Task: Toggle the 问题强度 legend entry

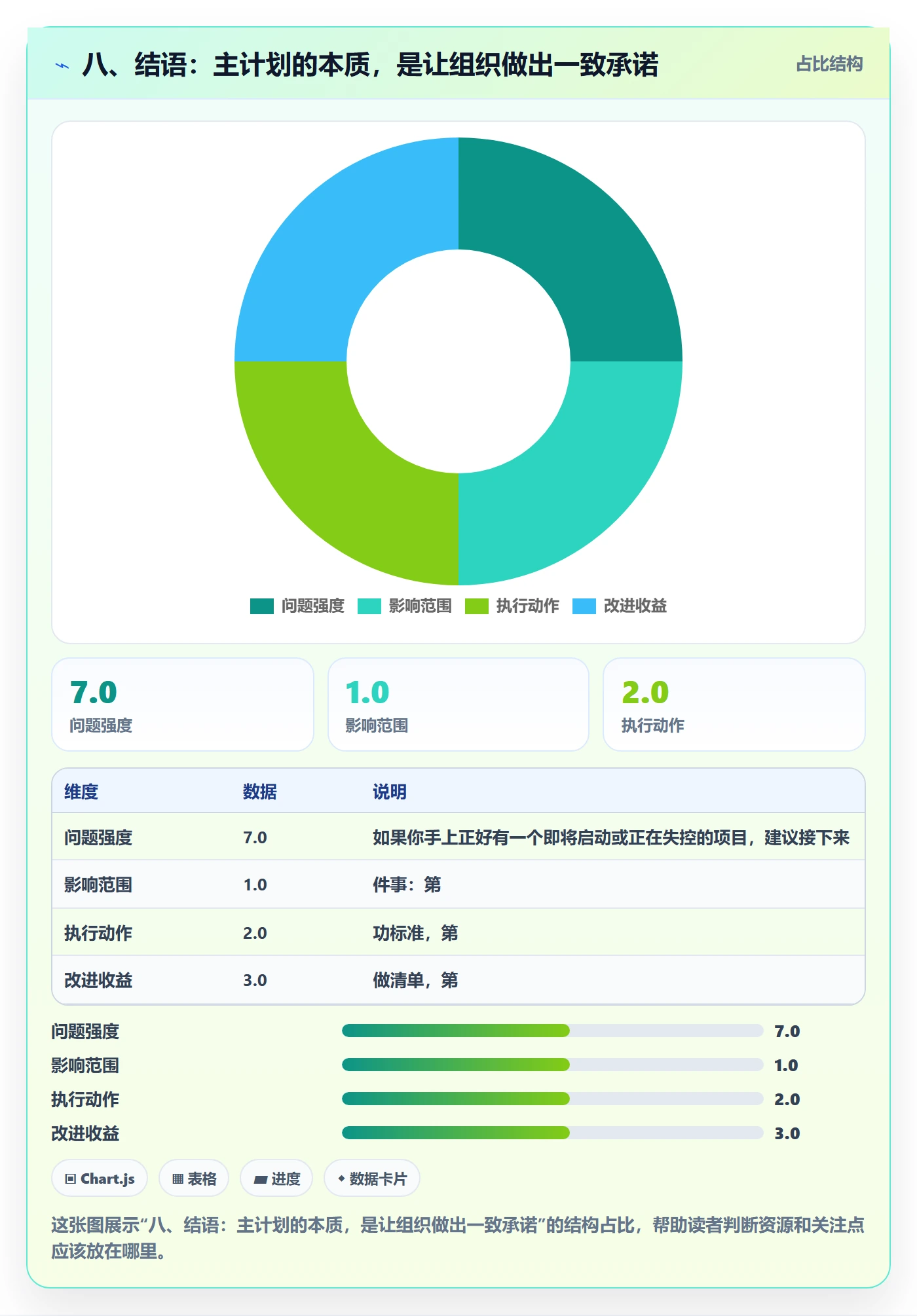Action: click(297, 606)
